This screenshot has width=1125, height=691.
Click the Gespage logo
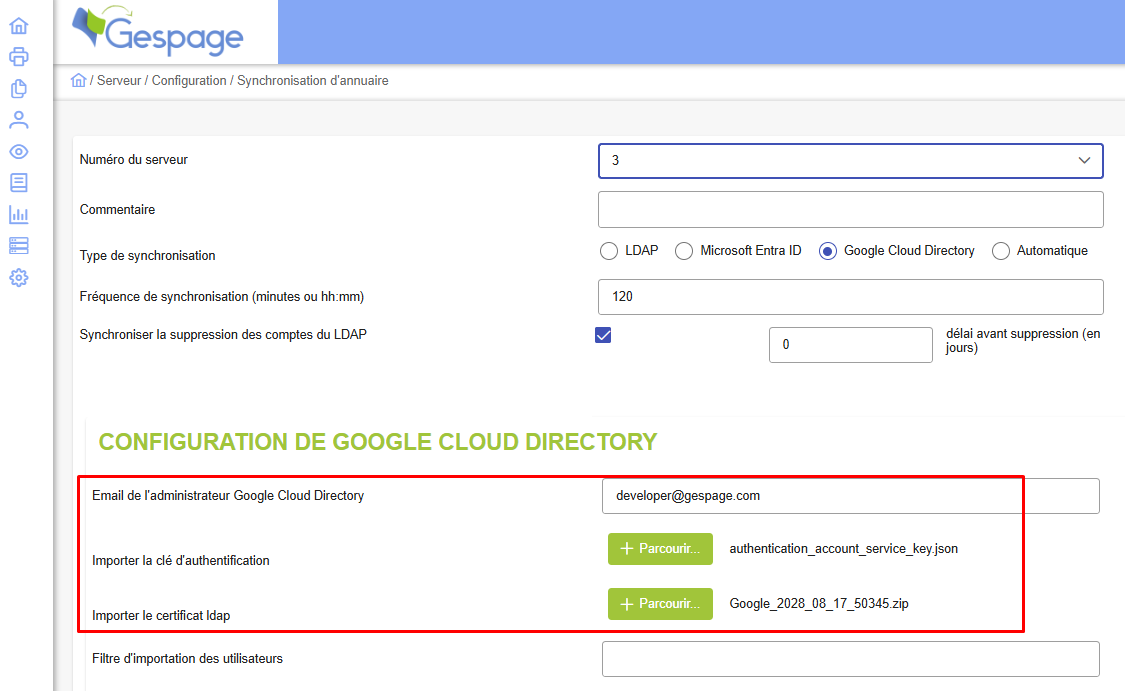click(158, 31)
